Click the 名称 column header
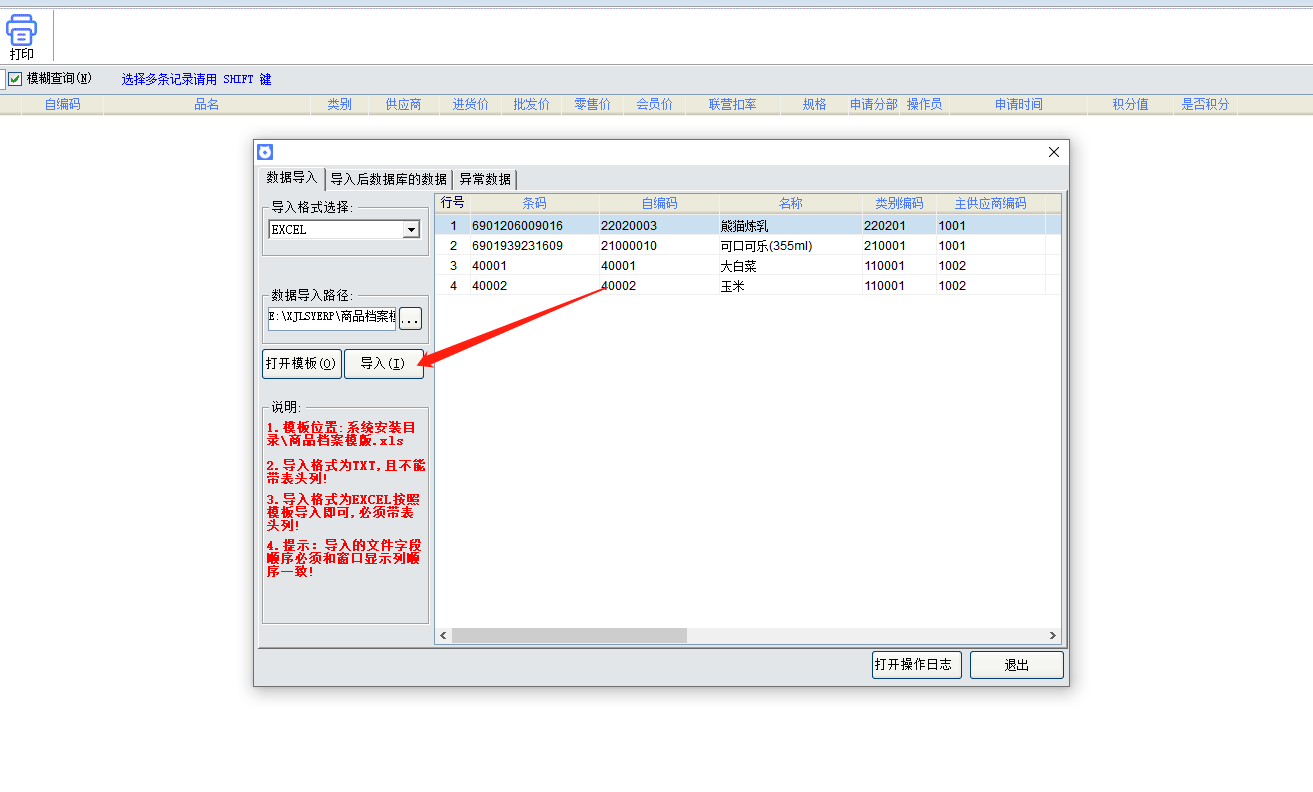 tap(790, 203)
